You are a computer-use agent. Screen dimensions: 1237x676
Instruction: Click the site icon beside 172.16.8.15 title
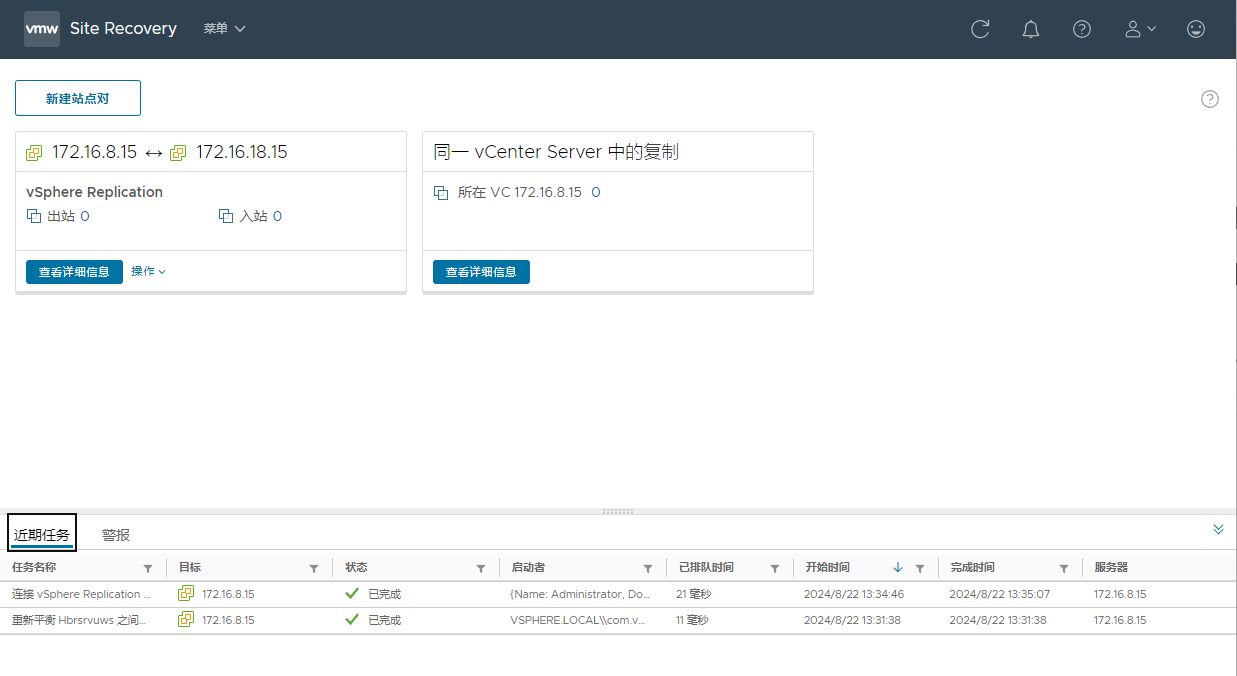(35, 153)
